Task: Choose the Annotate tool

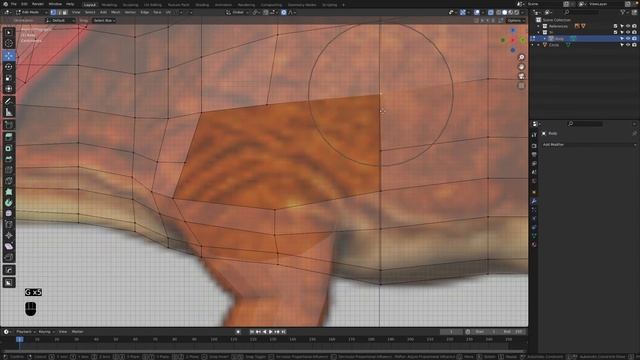Action: [9, 101]
